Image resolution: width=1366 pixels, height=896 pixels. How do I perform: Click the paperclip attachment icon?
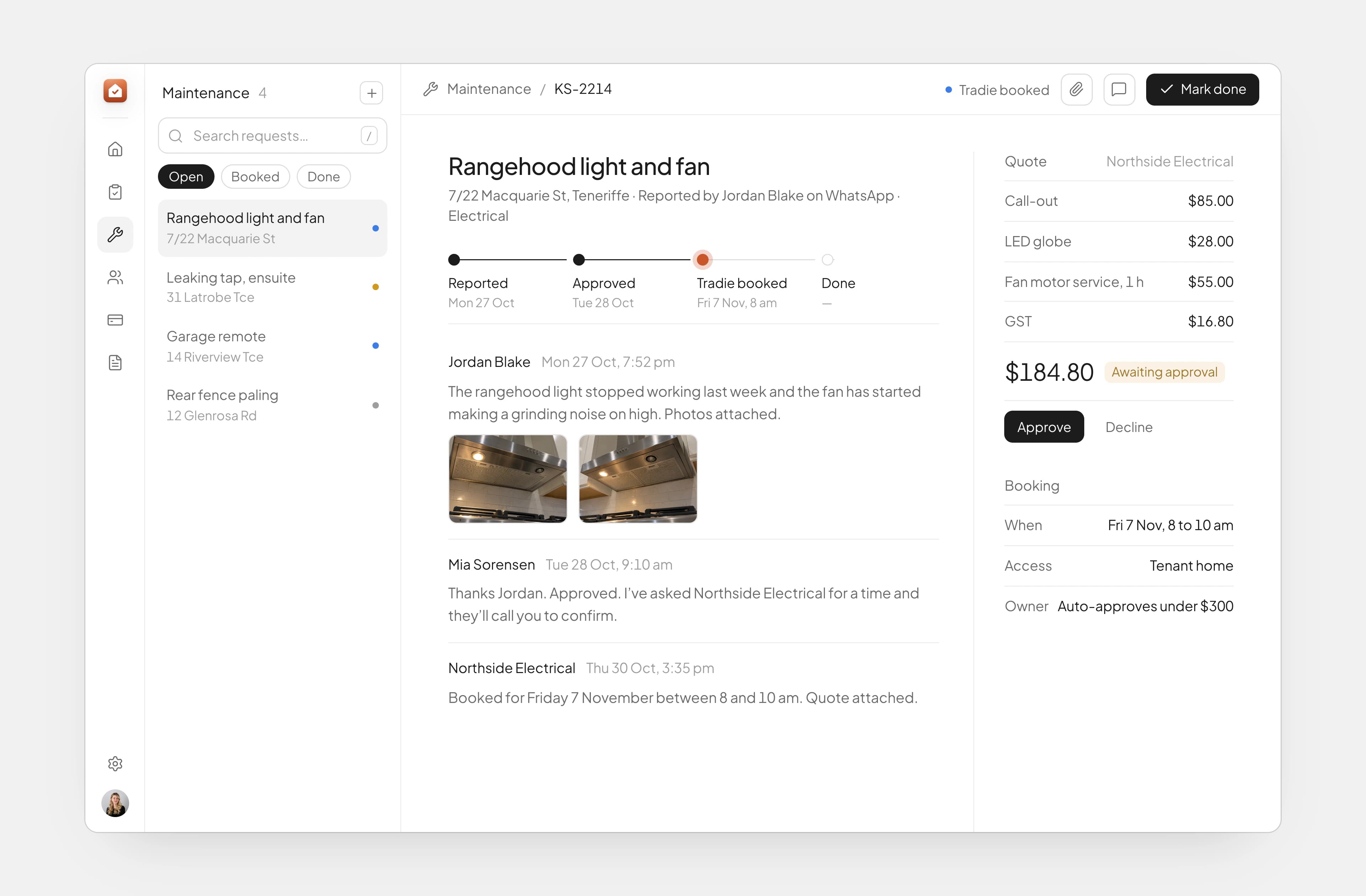pyautogui.click(x=1076, y=90)
